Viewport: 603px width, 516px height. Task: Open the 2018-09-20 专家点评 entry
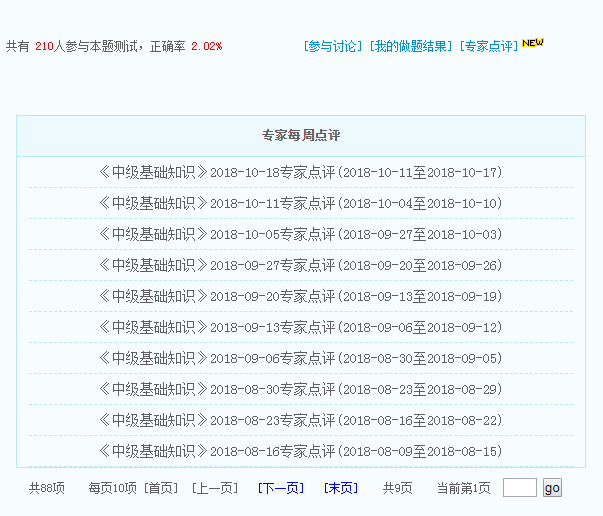point(300,296)
